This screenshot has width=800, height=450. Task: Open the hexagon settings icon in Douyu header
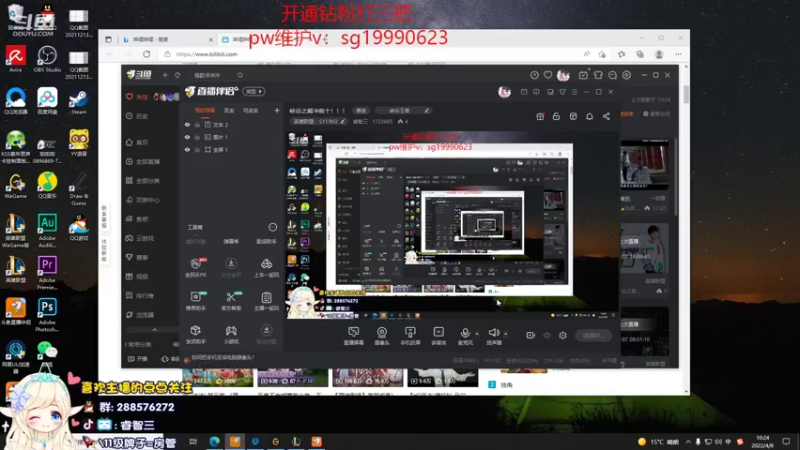click(x=627, y=75)
